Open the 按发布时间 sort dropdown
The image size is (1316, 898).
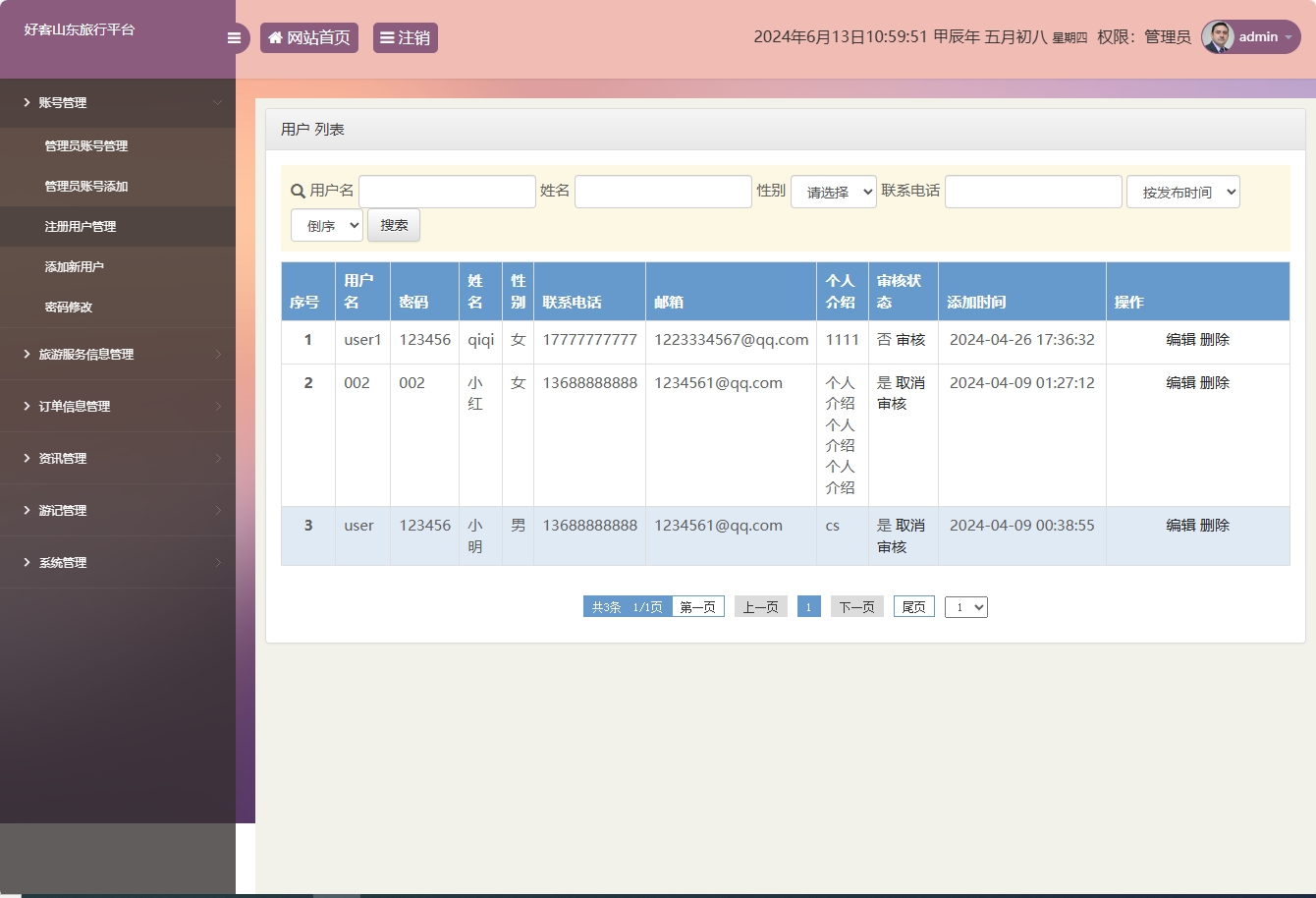(x=1182, y=191)
